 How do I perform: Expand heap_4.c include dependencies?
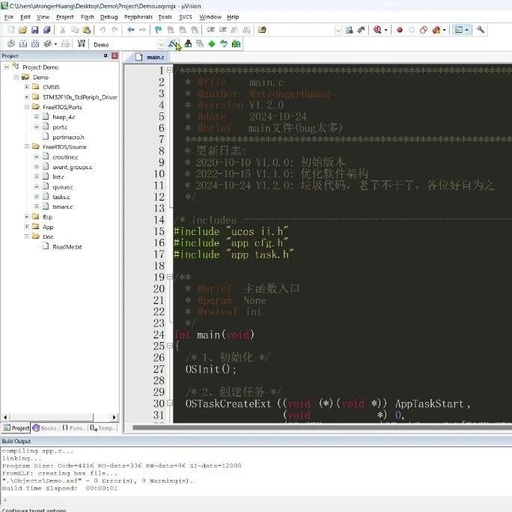point(37,117)
